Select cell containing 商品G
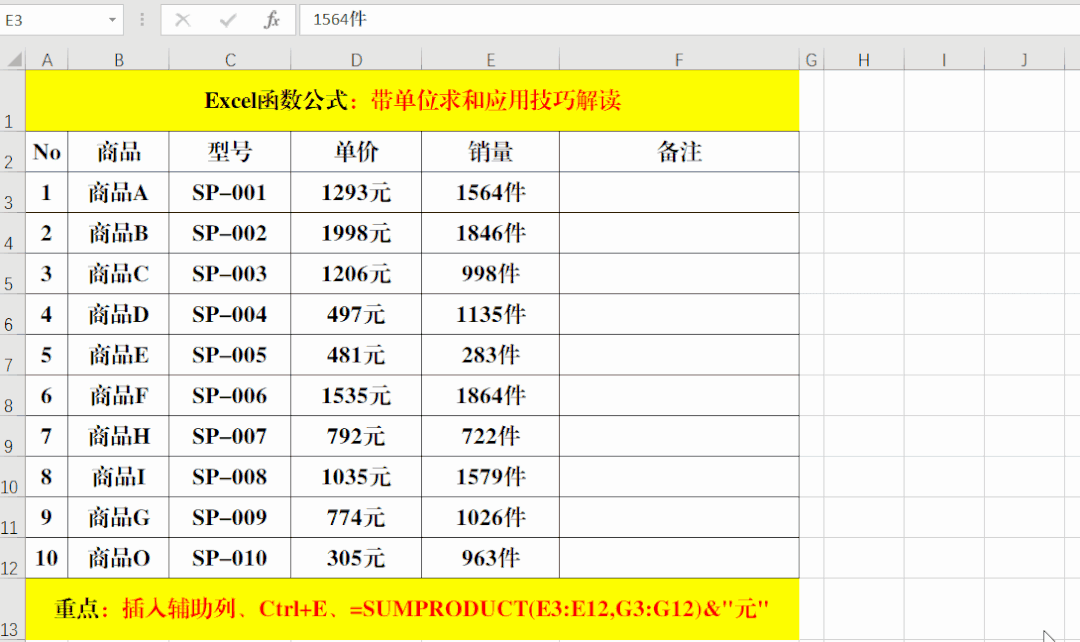This screenshot has width=1080, height=642. tap(118, 518)
